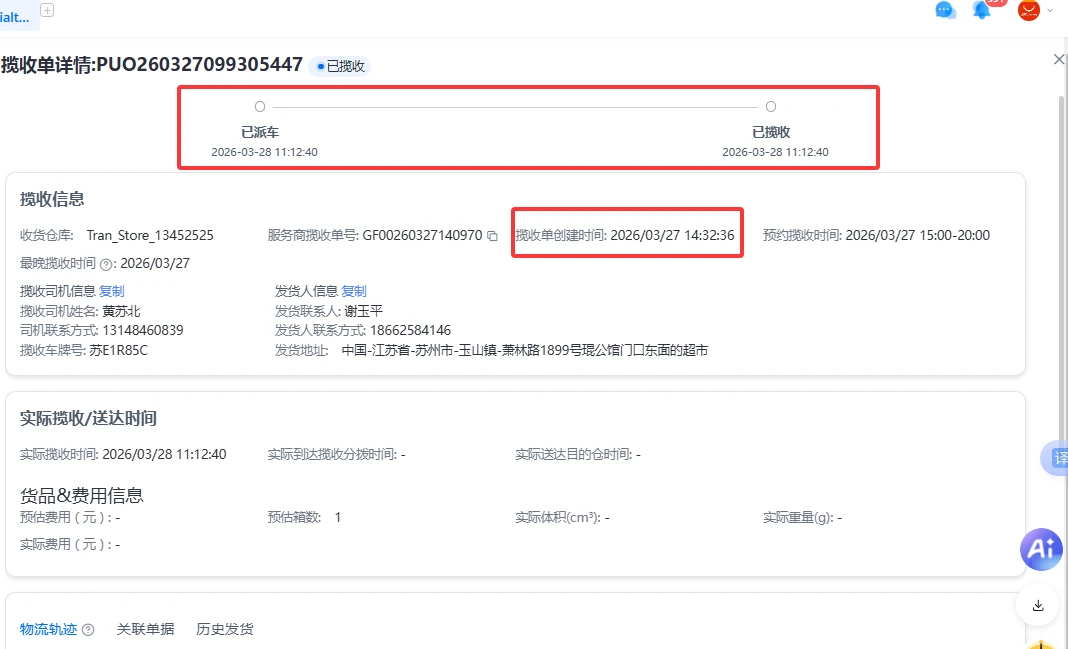Click the red AliExpress account avatar
The image size is (1068, 649).
pos(1028,10)
